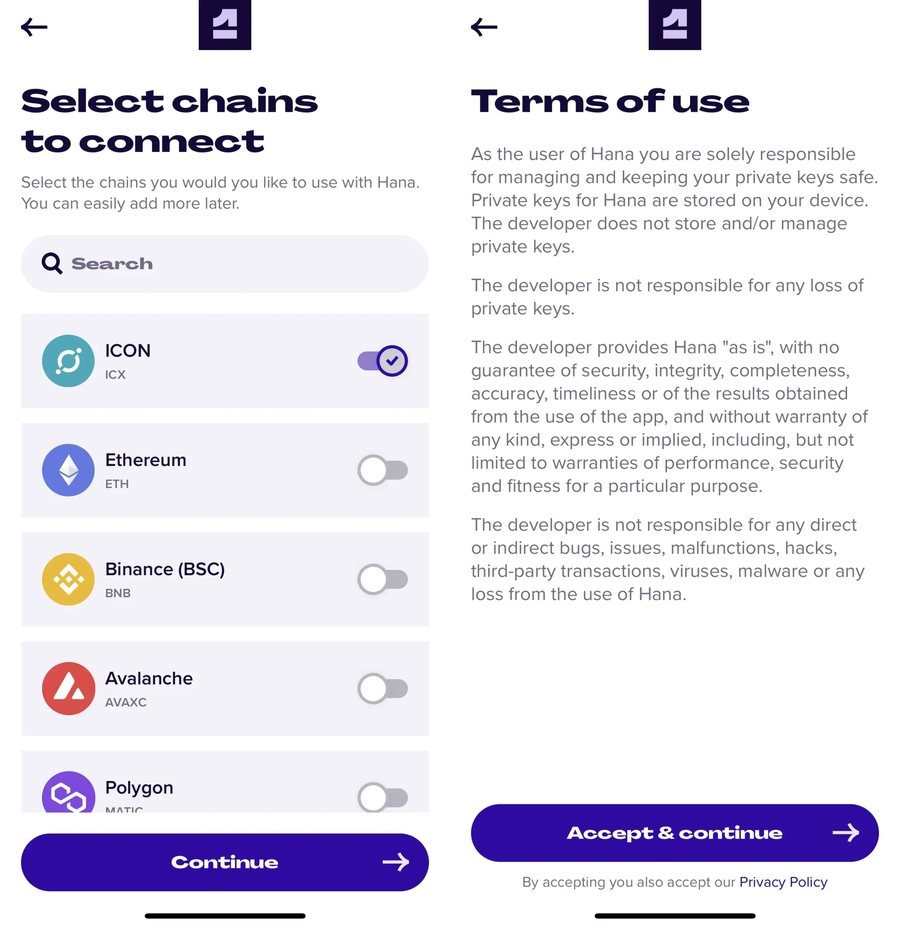Enable the Ethereum chain toggle
This screenshot has height=927, width=900.
(383, 470)
